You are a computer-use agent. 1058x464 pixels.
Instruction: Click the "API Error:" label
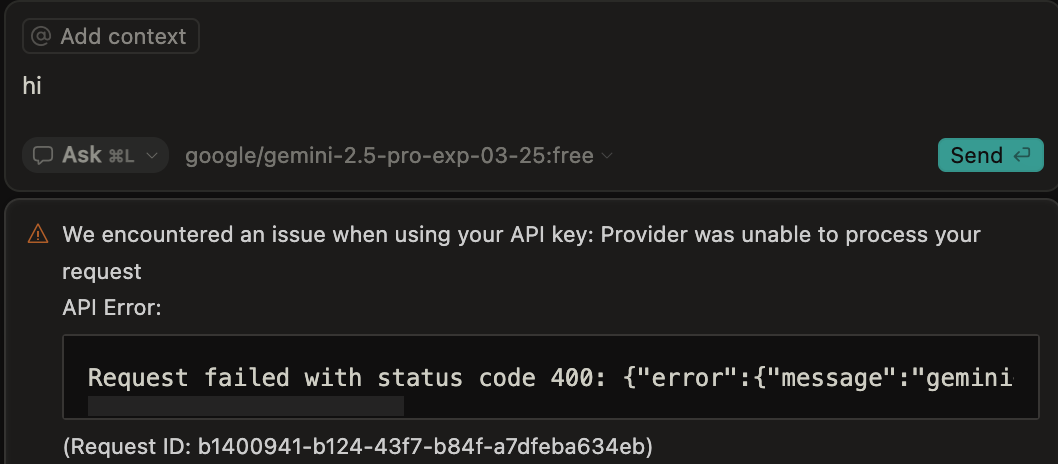pyautogui.click(x=111, y=308)
